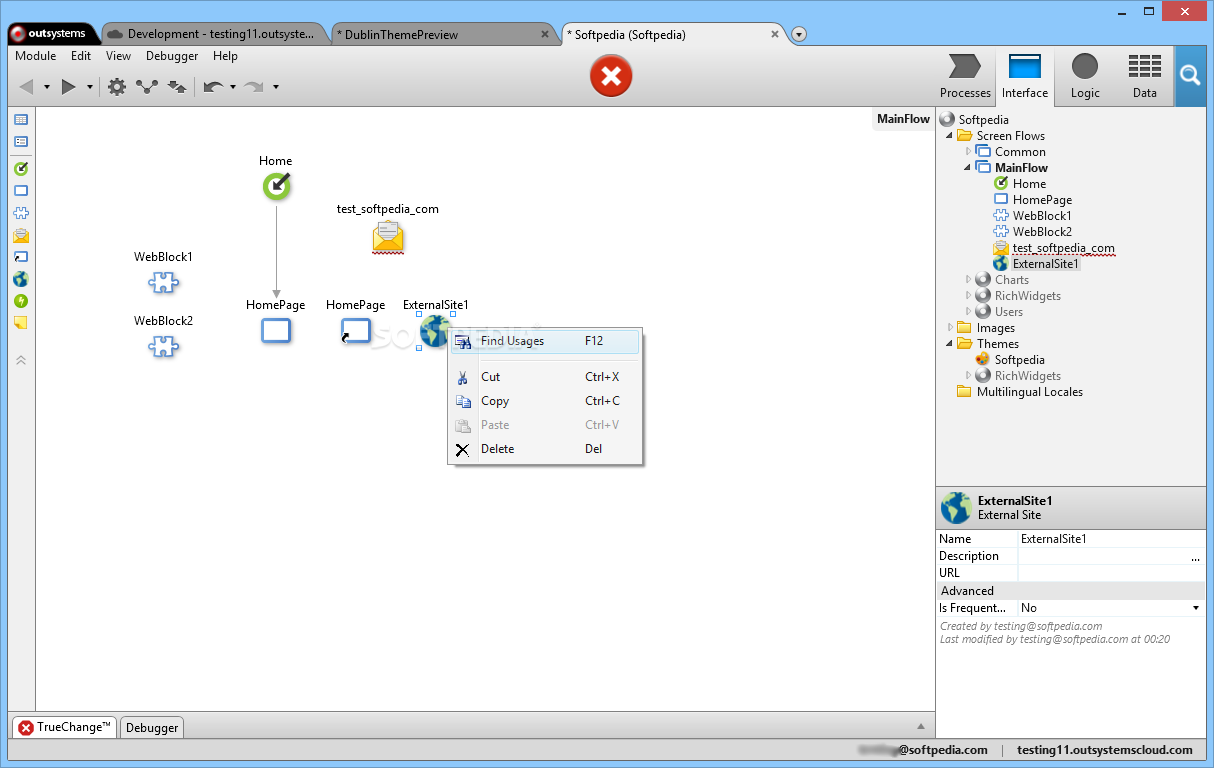Switch to the DublinThemePreview tab
This screenshot has height=768, width=1214.
pos(445,34)
